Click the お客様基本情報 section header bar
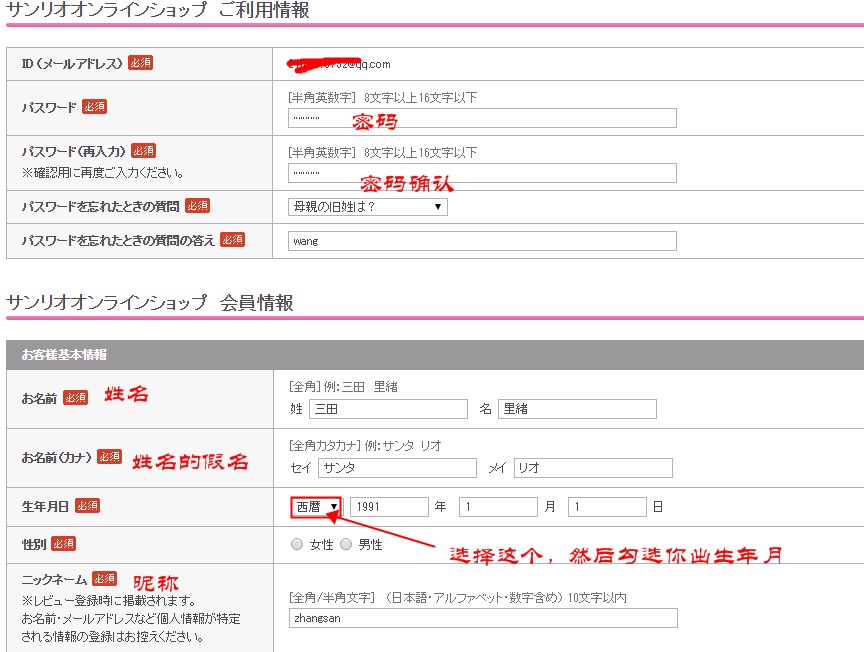 434,355
